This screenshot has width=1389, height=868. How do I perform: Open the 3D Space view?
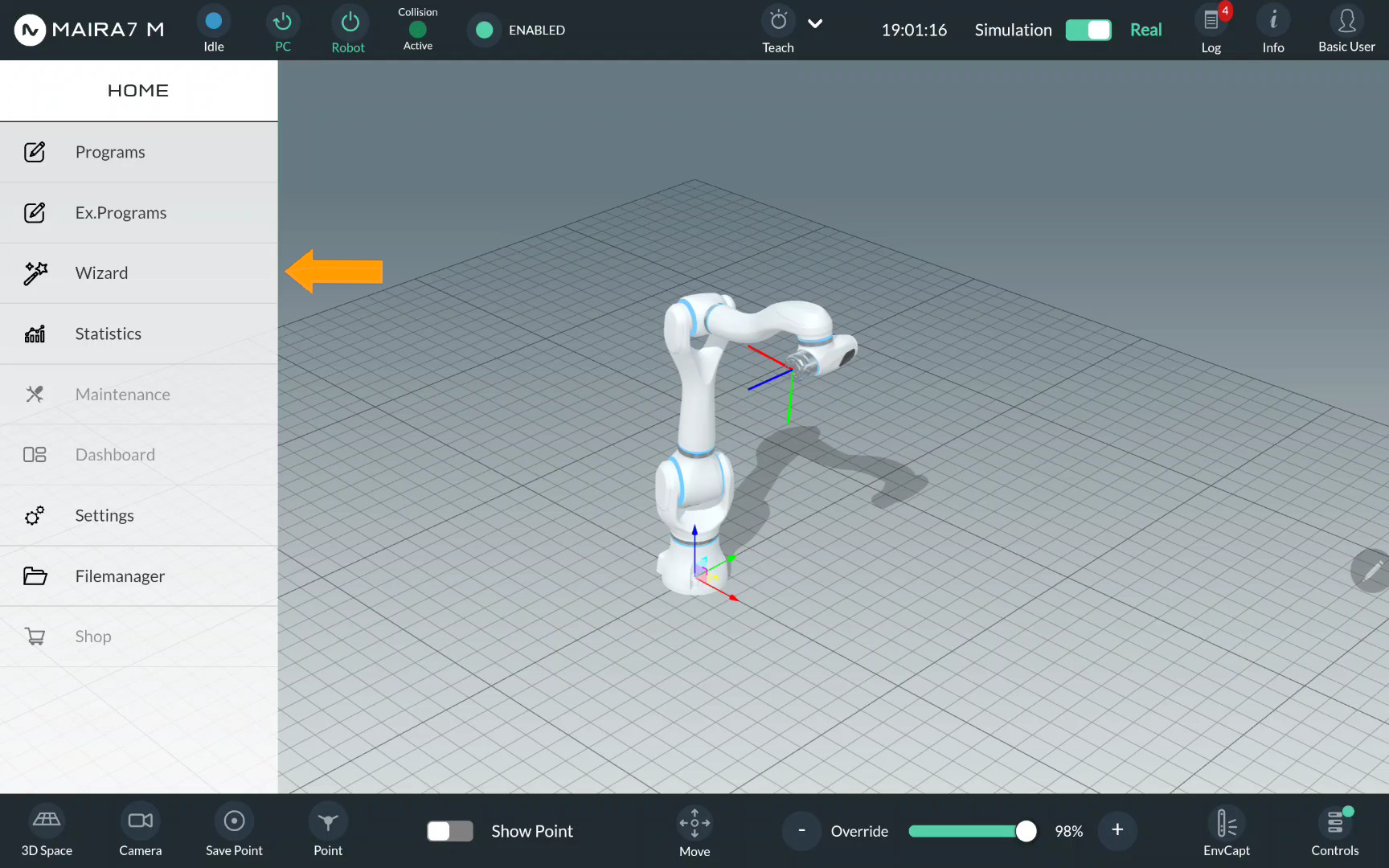[x=47, y=831]
